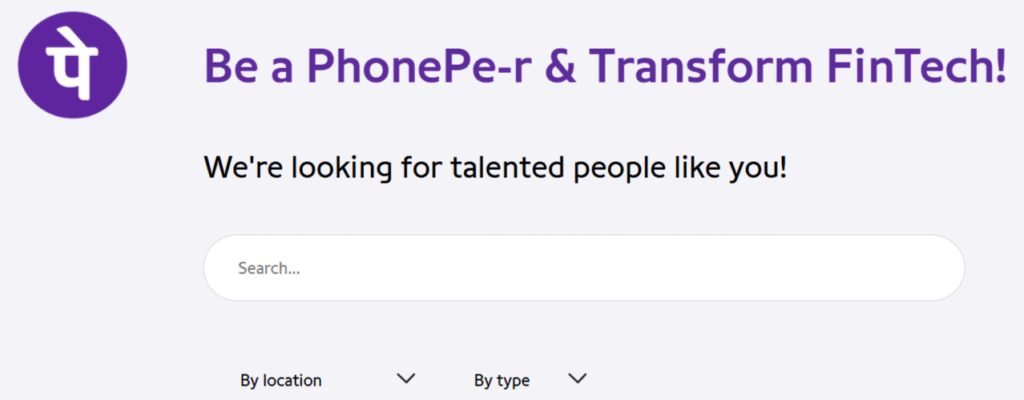Open the By location filter dropdown
The width and height of the screenshot is (1024, 400).
328,379
